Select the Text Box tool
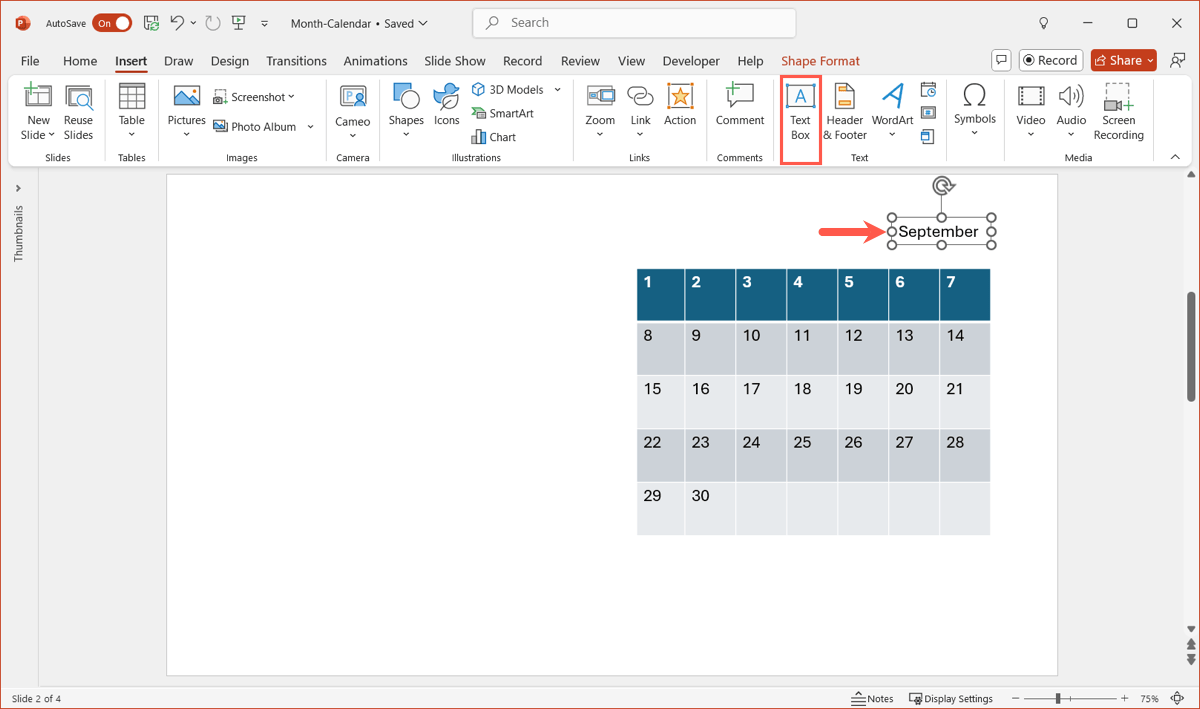Viewport: 1200px width, 709px height. tap(800, 112)
